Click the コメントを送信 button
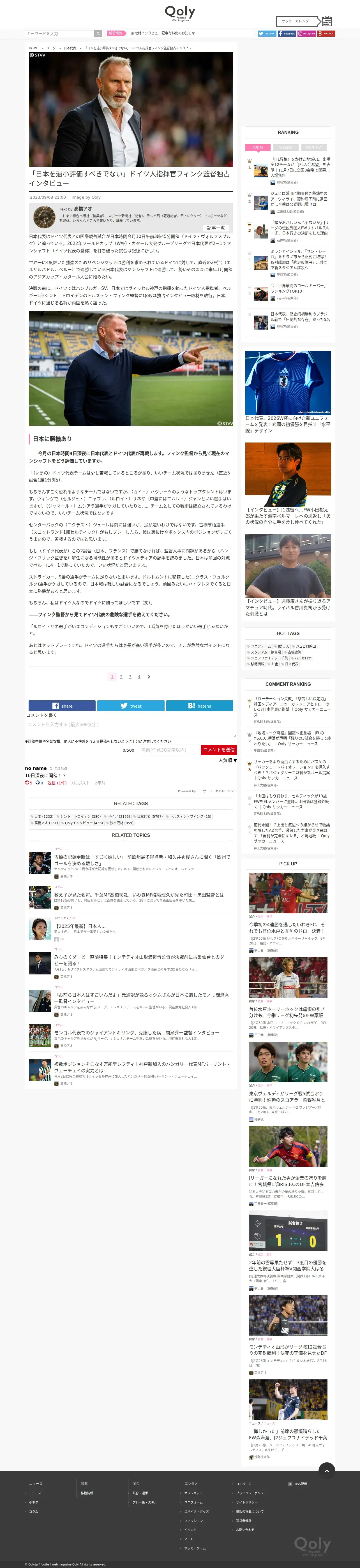The height and width of the screenshot is (1568, 360). [219, 750]
